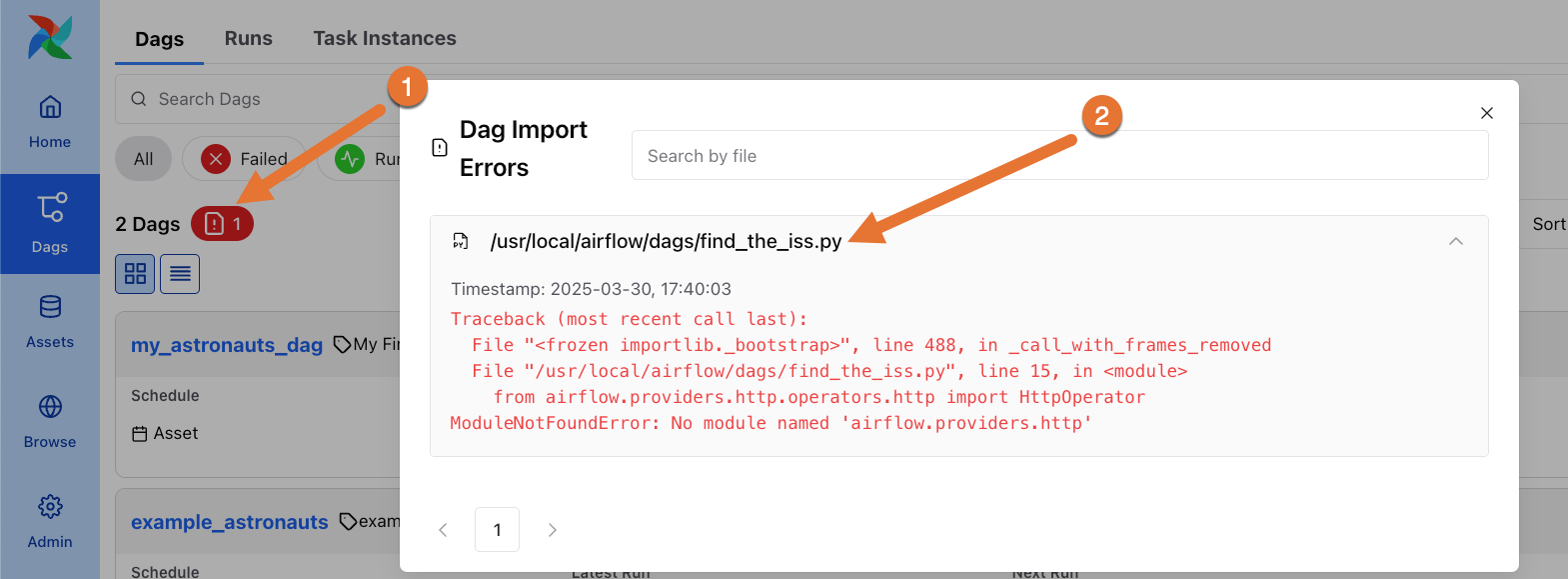
Task: Switch to the Runs tab
Action: pos(248,38)
